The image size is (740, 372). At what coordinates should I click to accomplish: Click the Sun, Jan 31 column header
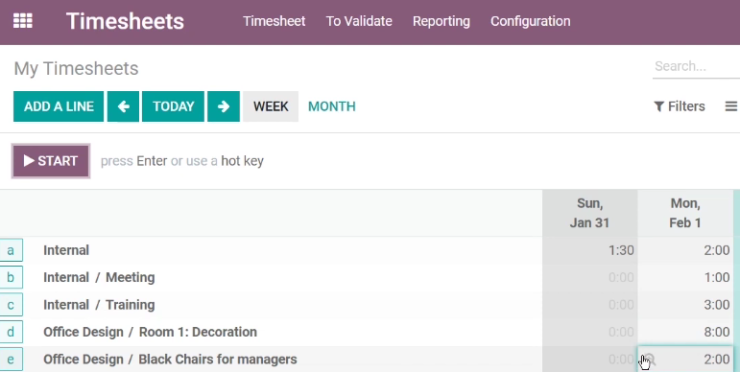click(590, 213)
